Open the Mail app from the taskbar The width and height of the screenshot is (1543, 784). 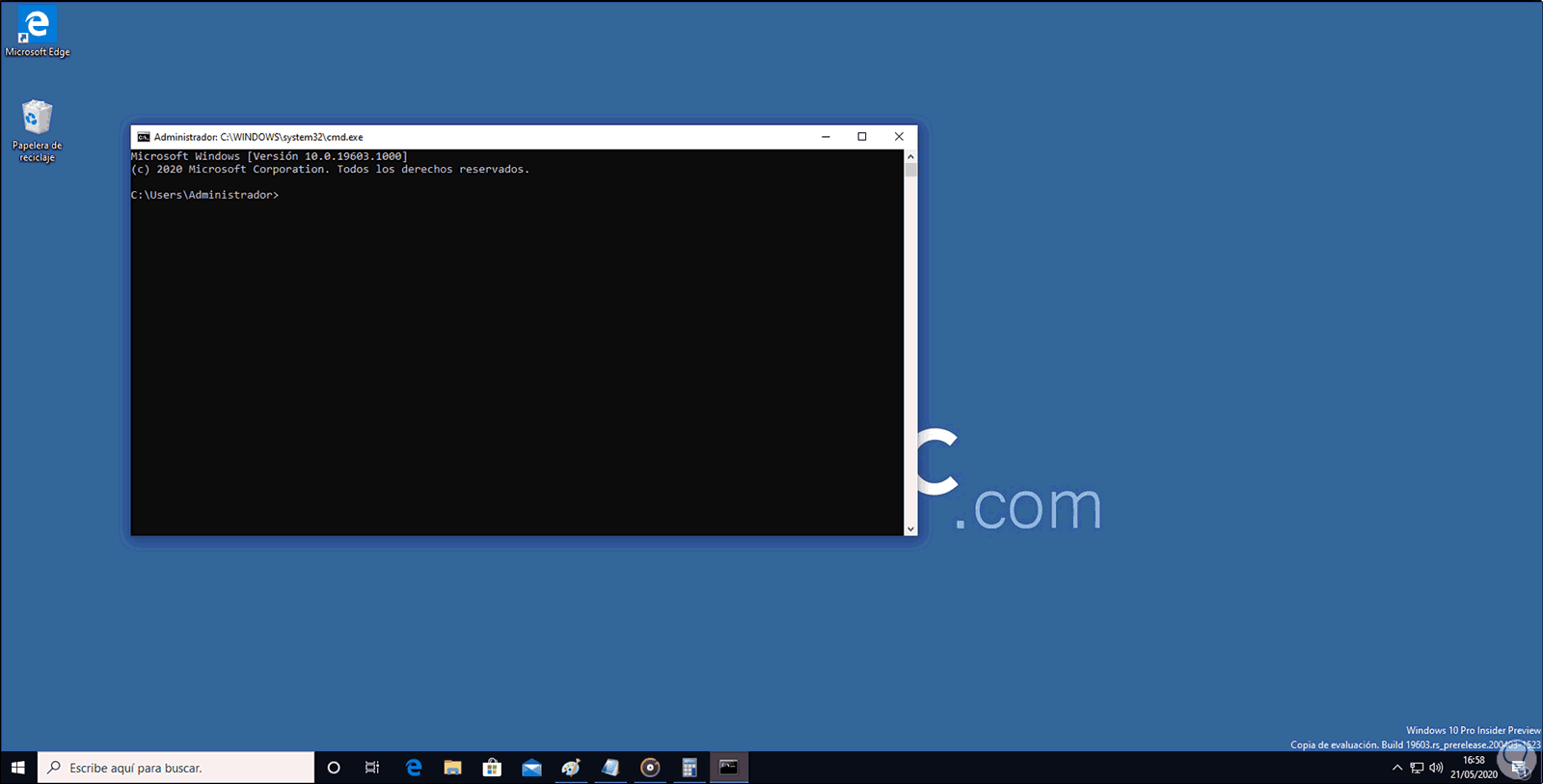pyautogui.click(x=531, y=768)
